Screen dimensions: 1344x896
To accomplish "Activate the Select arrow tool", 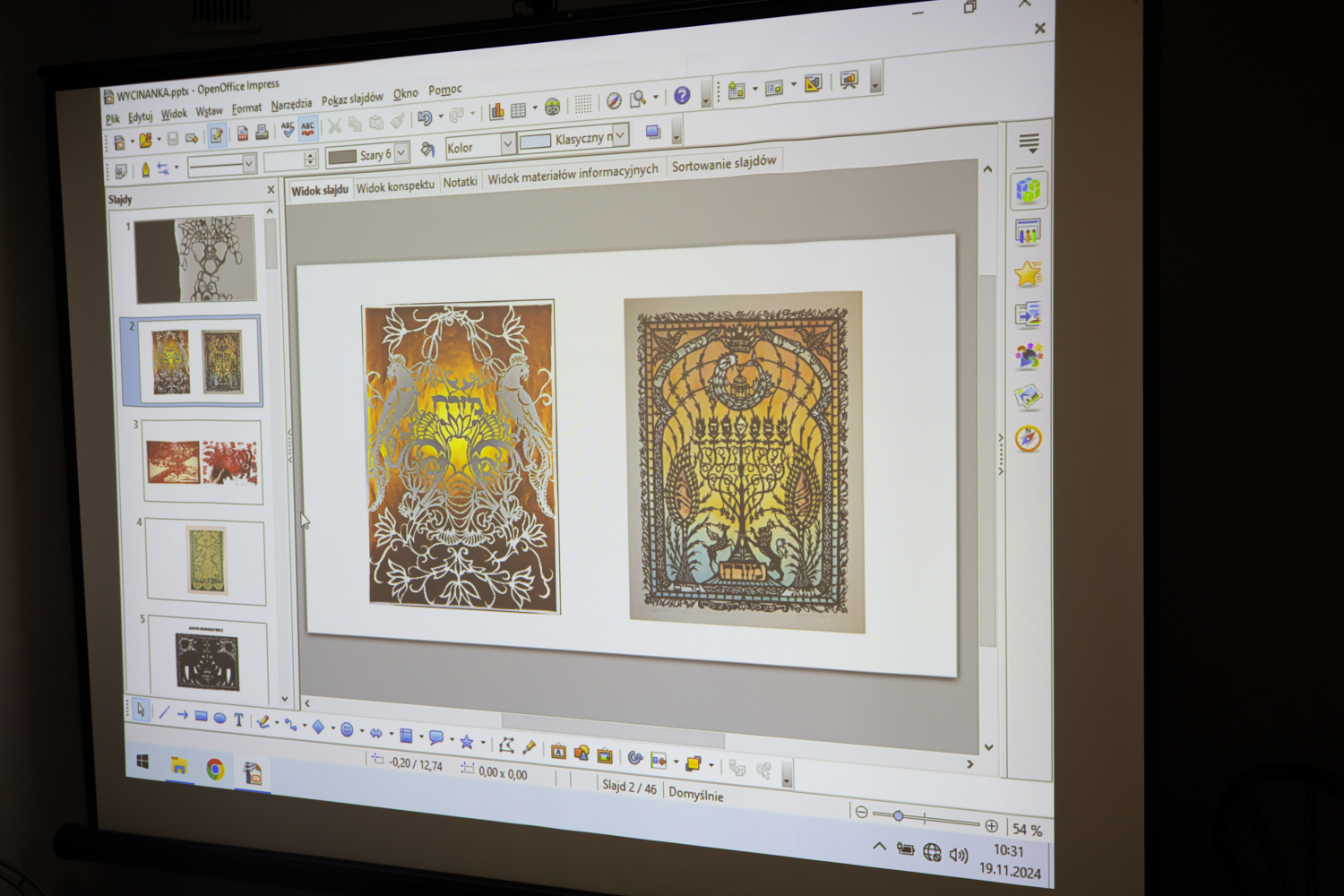I will click(141, 710).
